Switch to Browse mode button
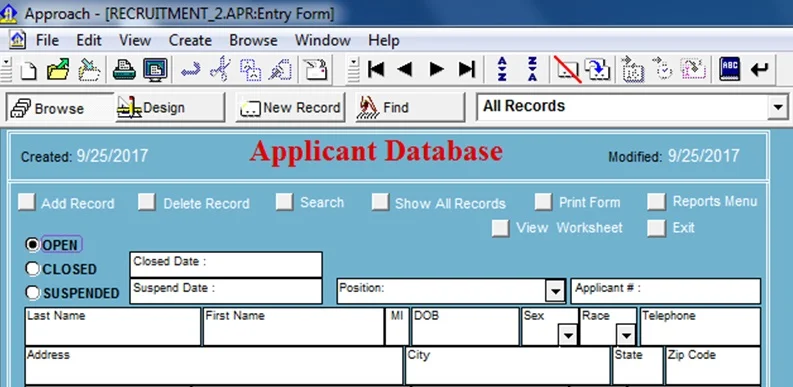Screen dimensions: 793x387 click(60, 107)
